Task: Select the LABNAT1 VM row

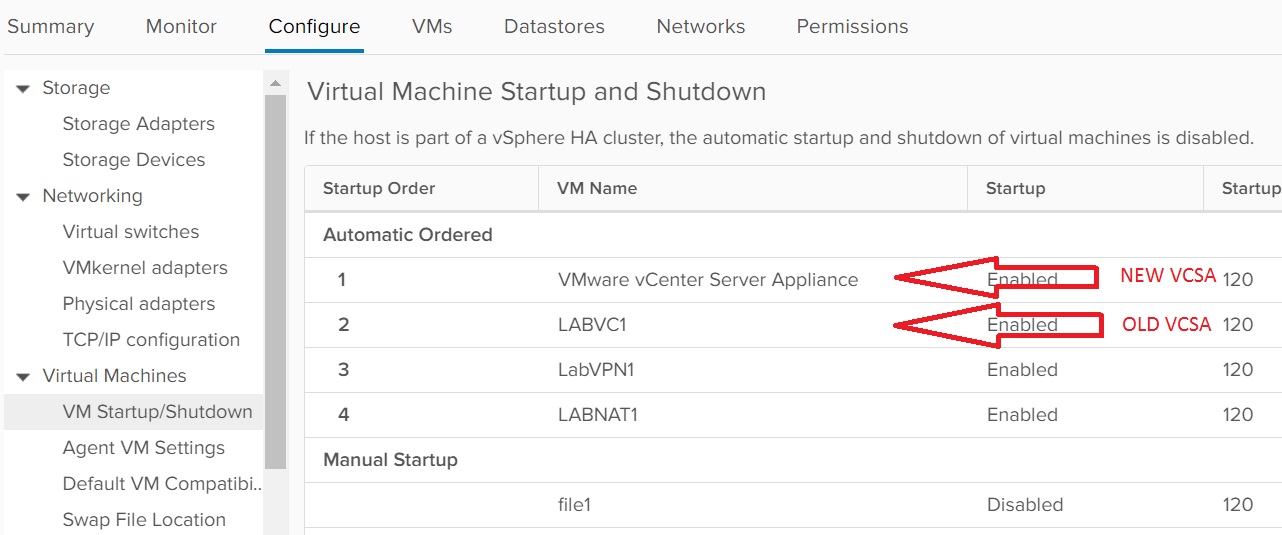Action: (x=793, y=415)
